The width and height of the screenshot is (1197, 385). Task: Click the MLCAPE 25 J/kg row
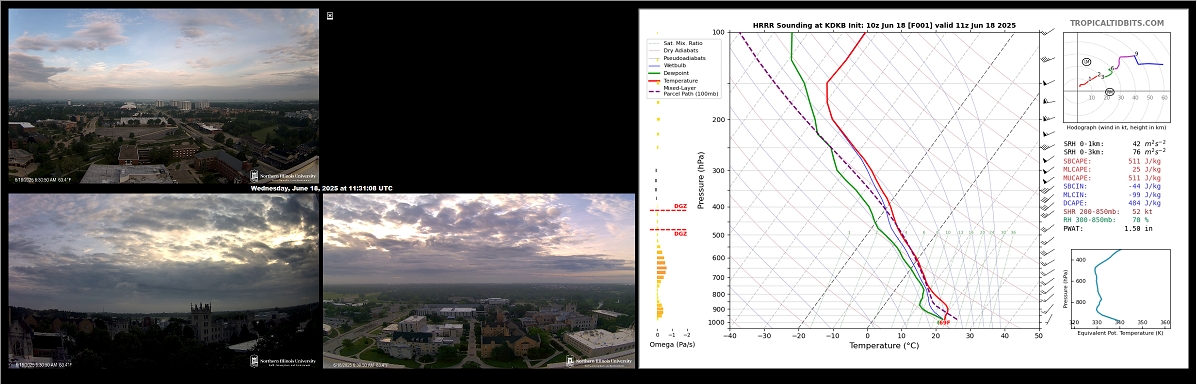pos(1112,169)
